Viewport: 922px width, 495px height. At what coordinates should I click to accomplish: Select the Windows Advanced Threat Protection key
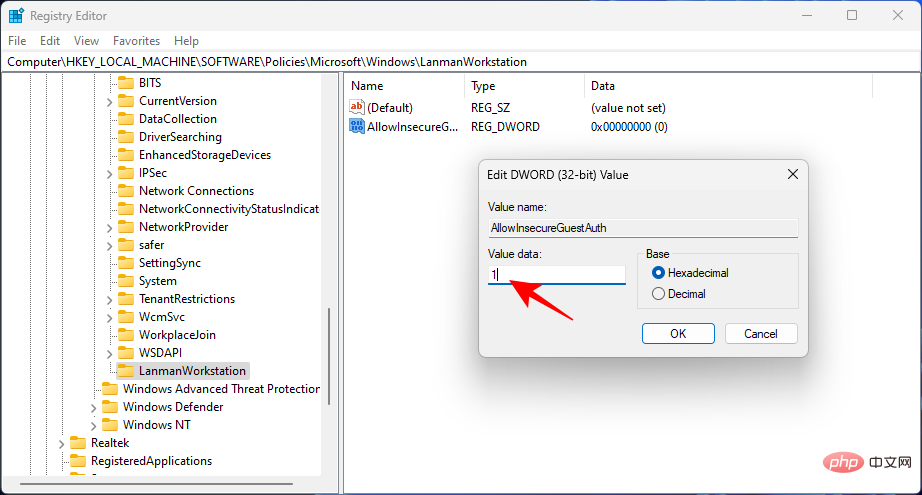[221, 389]
